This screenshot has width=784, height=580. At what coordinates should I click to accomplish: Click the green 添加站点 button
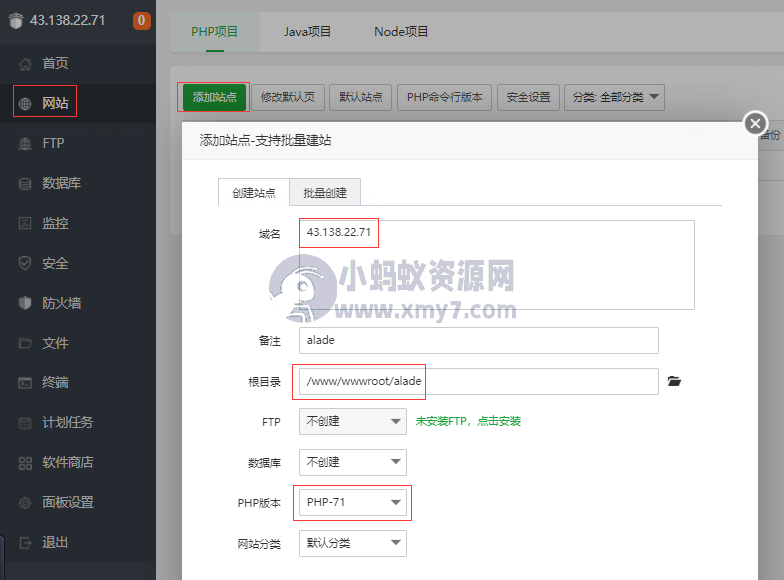214,97
